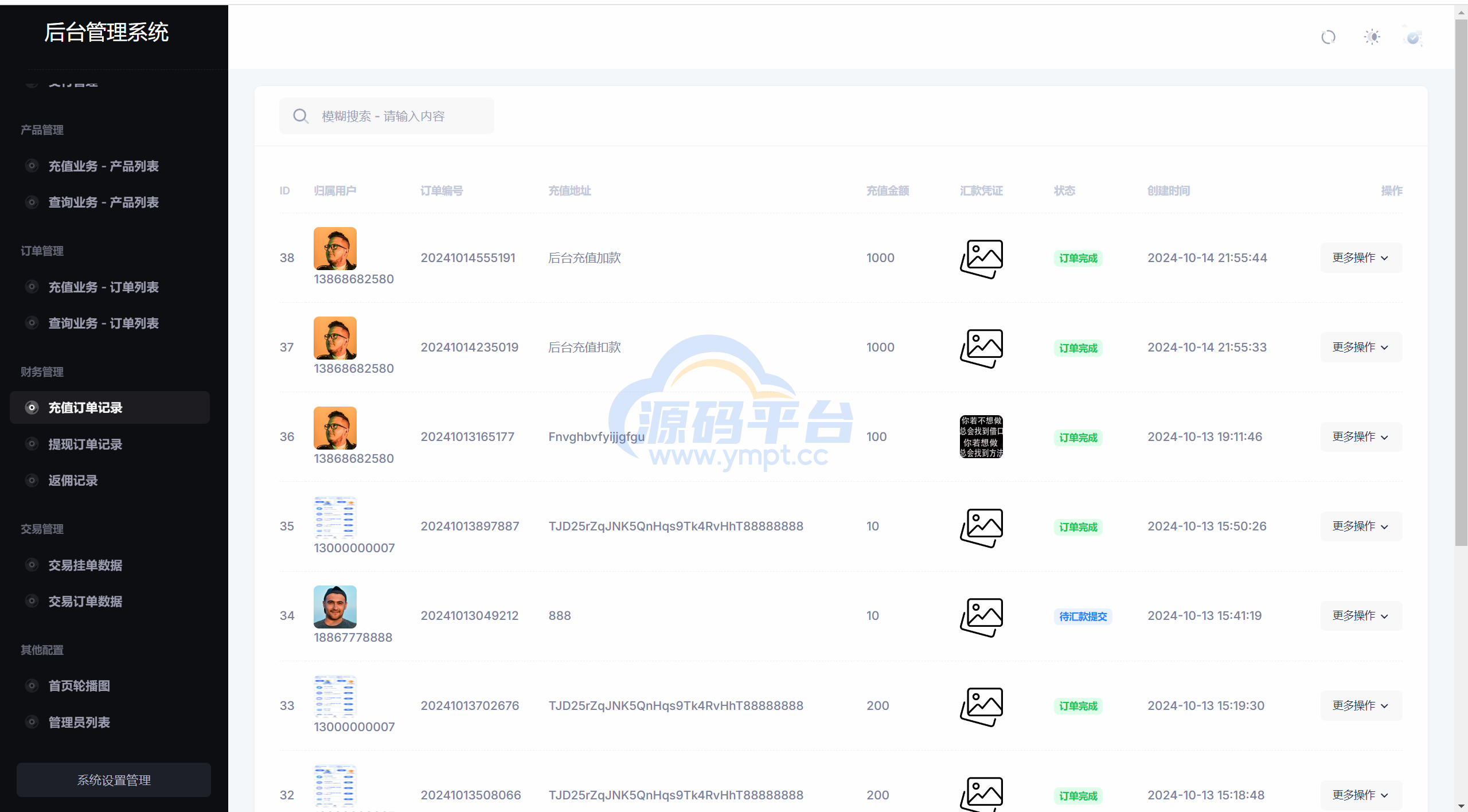Image resolution: width=1468 pixels, height=812 pixels.
Task: Open the admin avatar icon in header
Action: pos(1413,37)
